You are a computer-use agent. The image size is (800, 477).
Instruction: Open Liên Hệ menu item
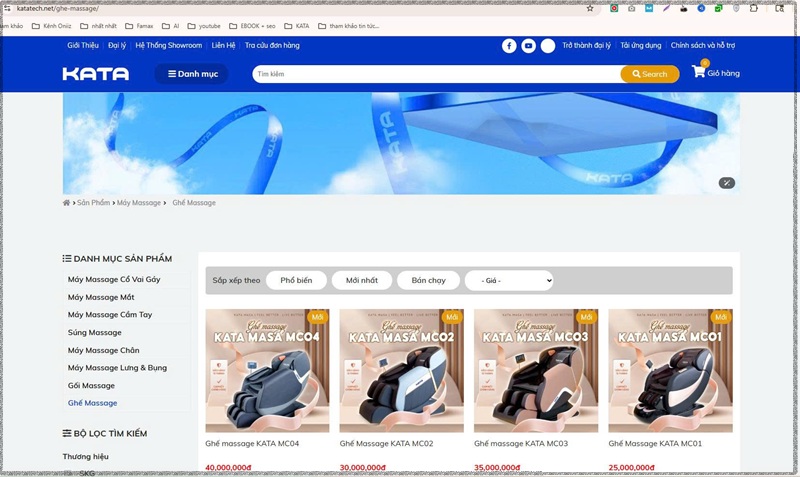(223, 45)
